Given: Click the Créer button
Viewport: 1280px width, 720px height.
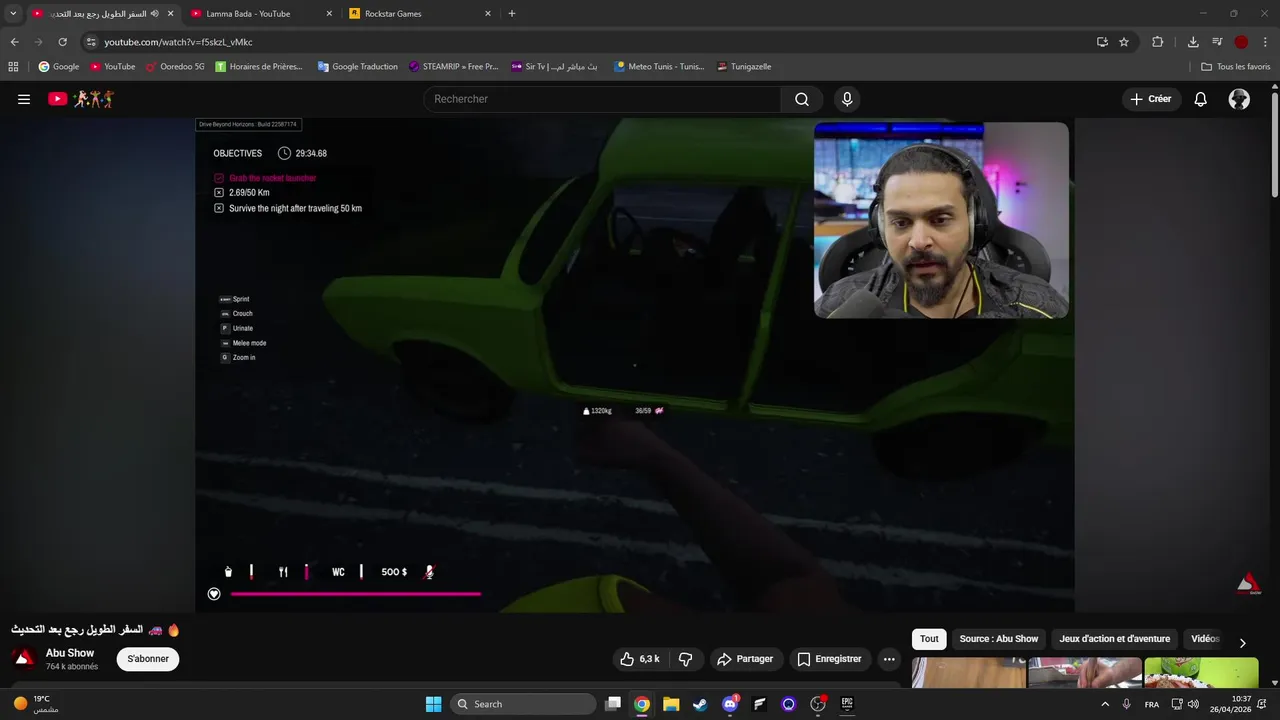Looking at the screenshot, I should 1150,99.
